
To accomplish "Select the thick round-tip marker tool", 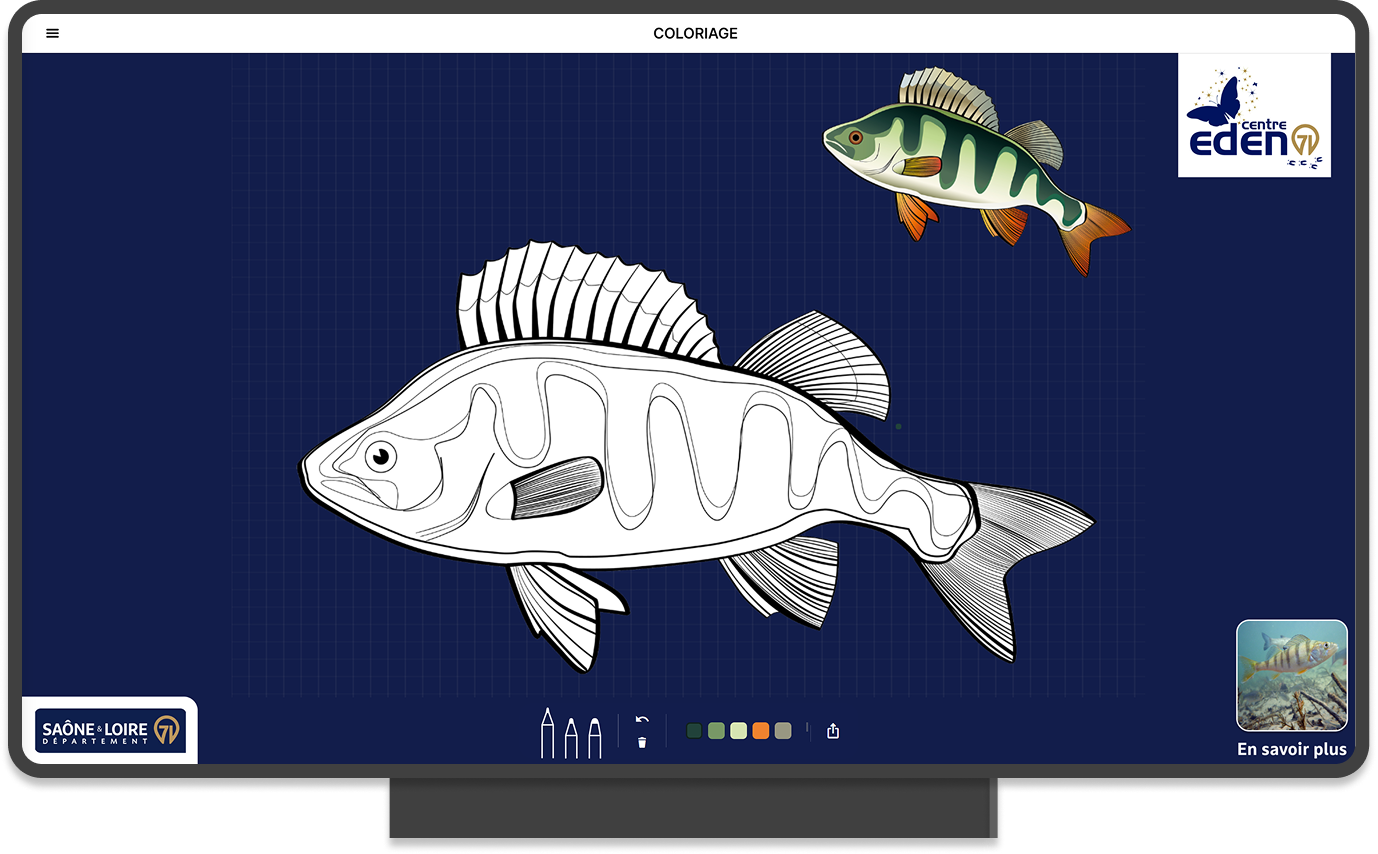I will point(594,737).
